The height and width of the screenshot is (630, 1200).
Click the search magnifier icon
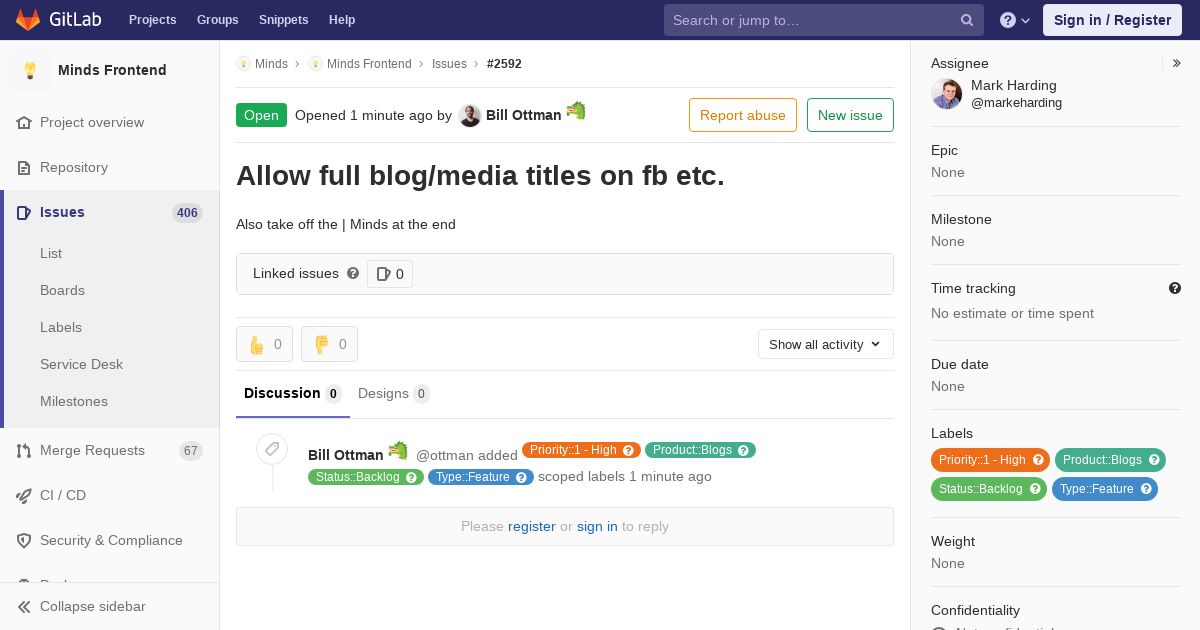[967, 20]
